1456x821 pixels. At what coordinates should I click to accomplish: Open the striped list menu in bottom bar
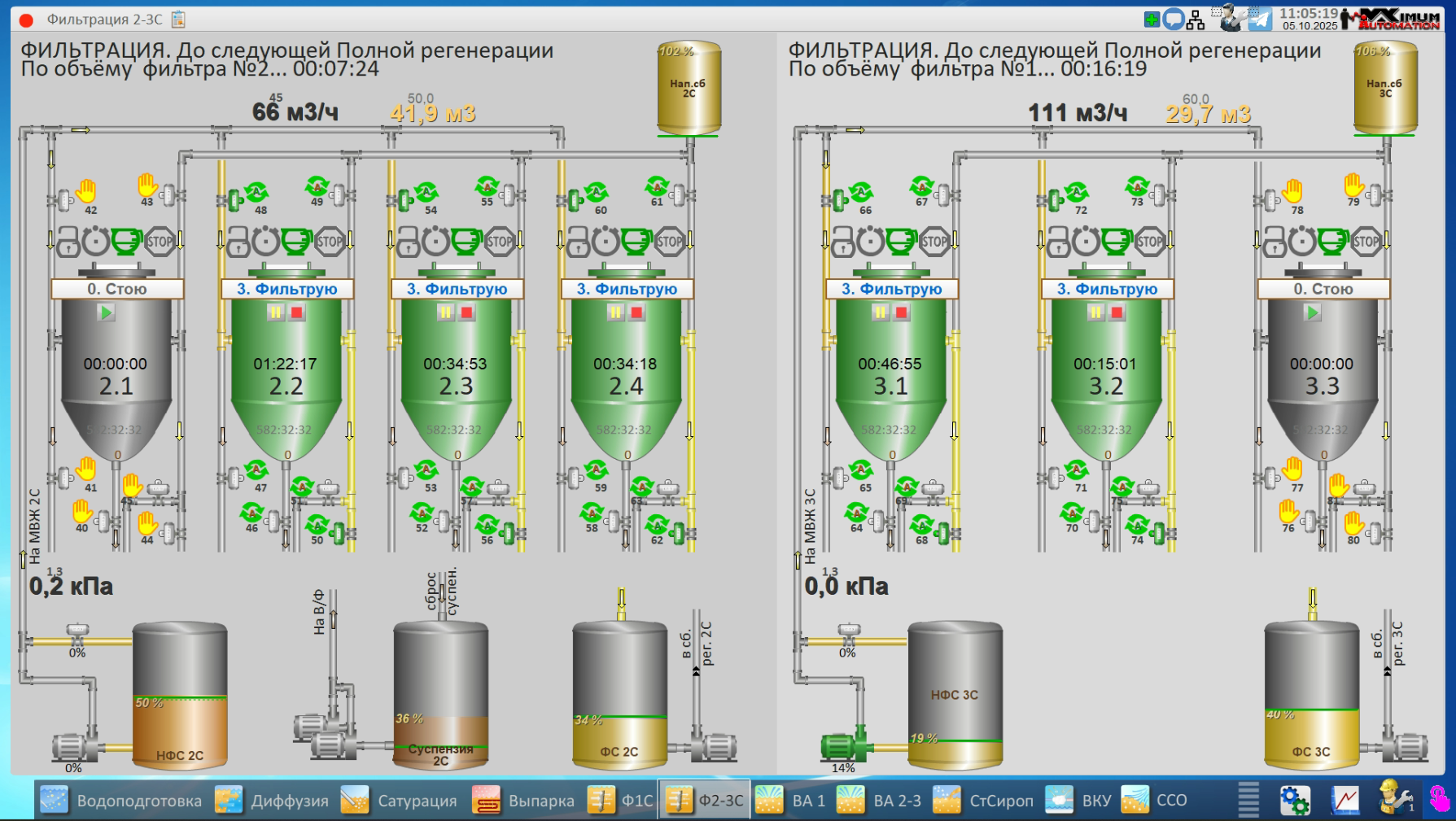coord(1248,800)
